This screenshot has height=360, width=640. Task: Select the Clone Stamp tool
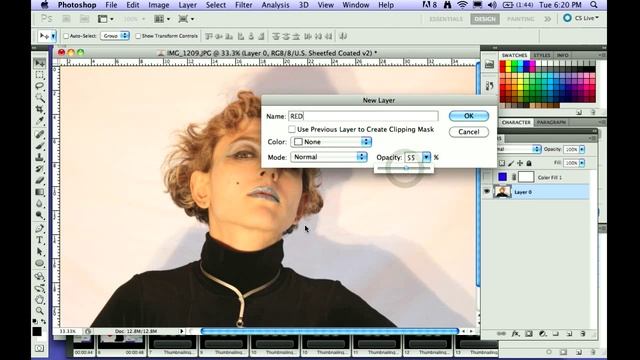click(x=40, y=157)
